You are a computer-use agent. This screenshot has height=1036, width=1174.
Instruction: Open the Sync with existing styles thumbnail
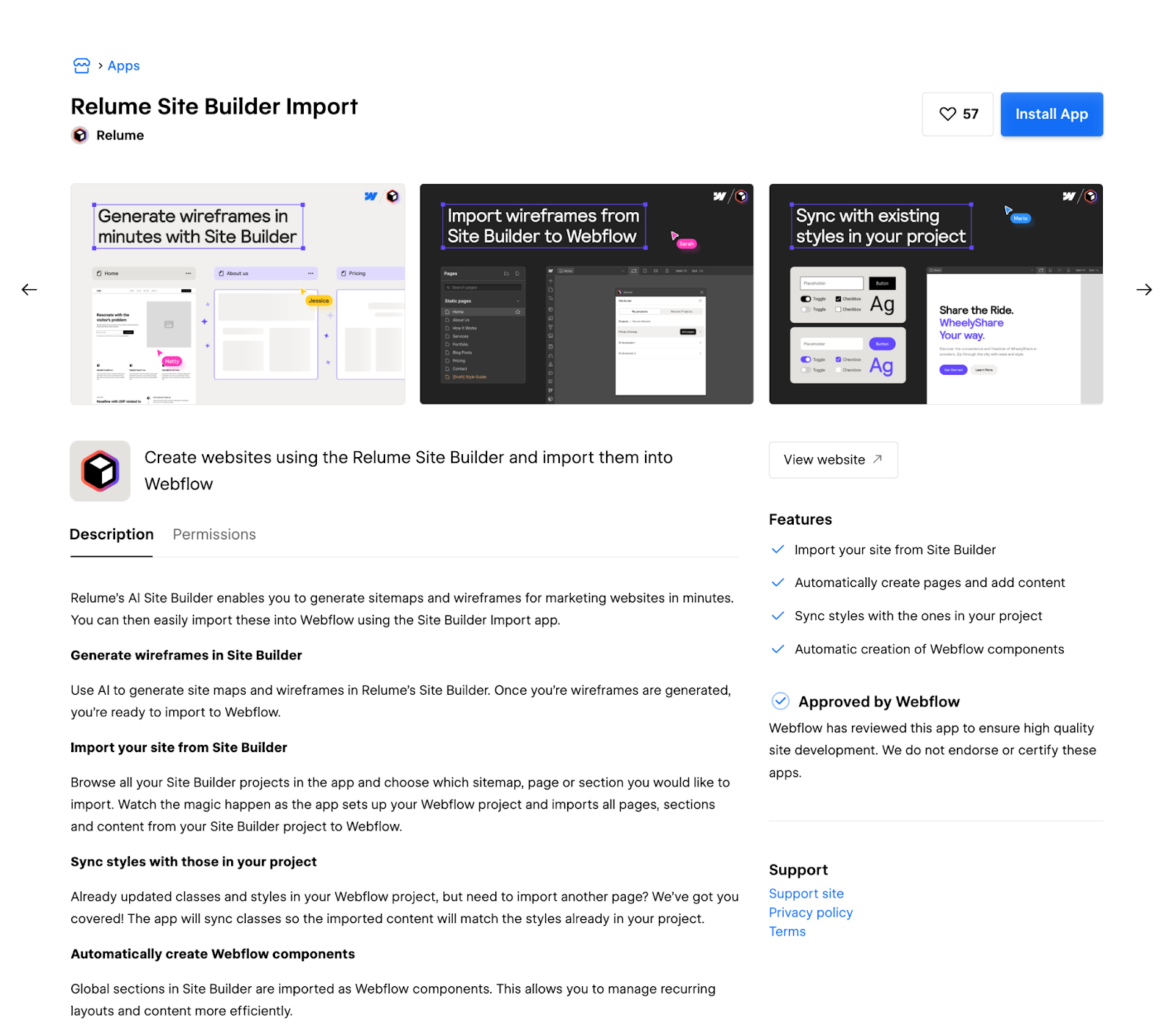pos(936,294)
